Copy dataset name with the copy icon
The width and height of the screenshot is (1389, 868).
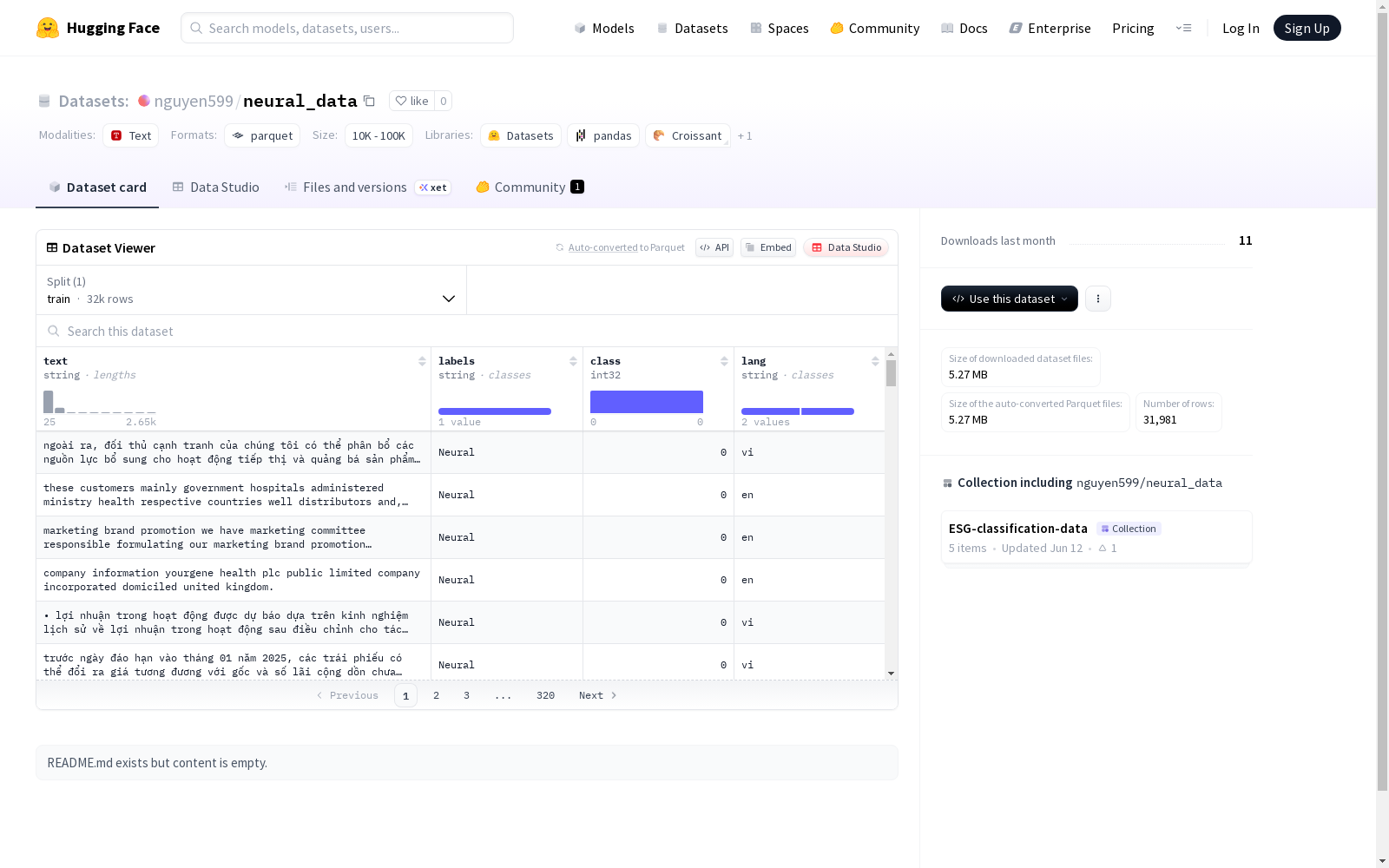click(369, 101)
